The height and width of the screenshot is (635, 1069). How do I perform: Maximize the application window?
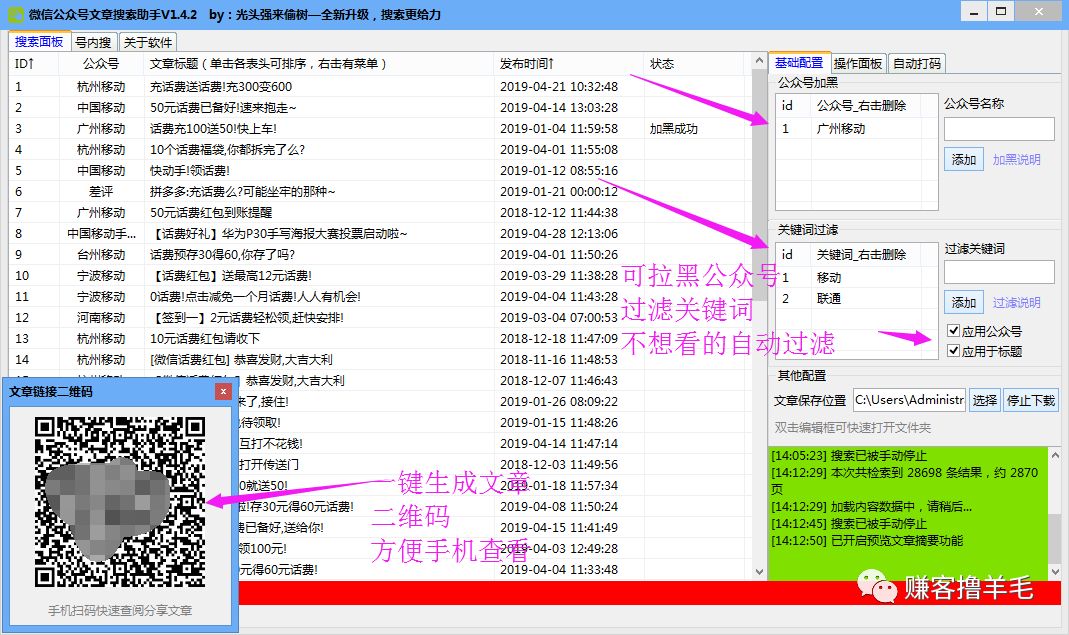coord(1001,12)
